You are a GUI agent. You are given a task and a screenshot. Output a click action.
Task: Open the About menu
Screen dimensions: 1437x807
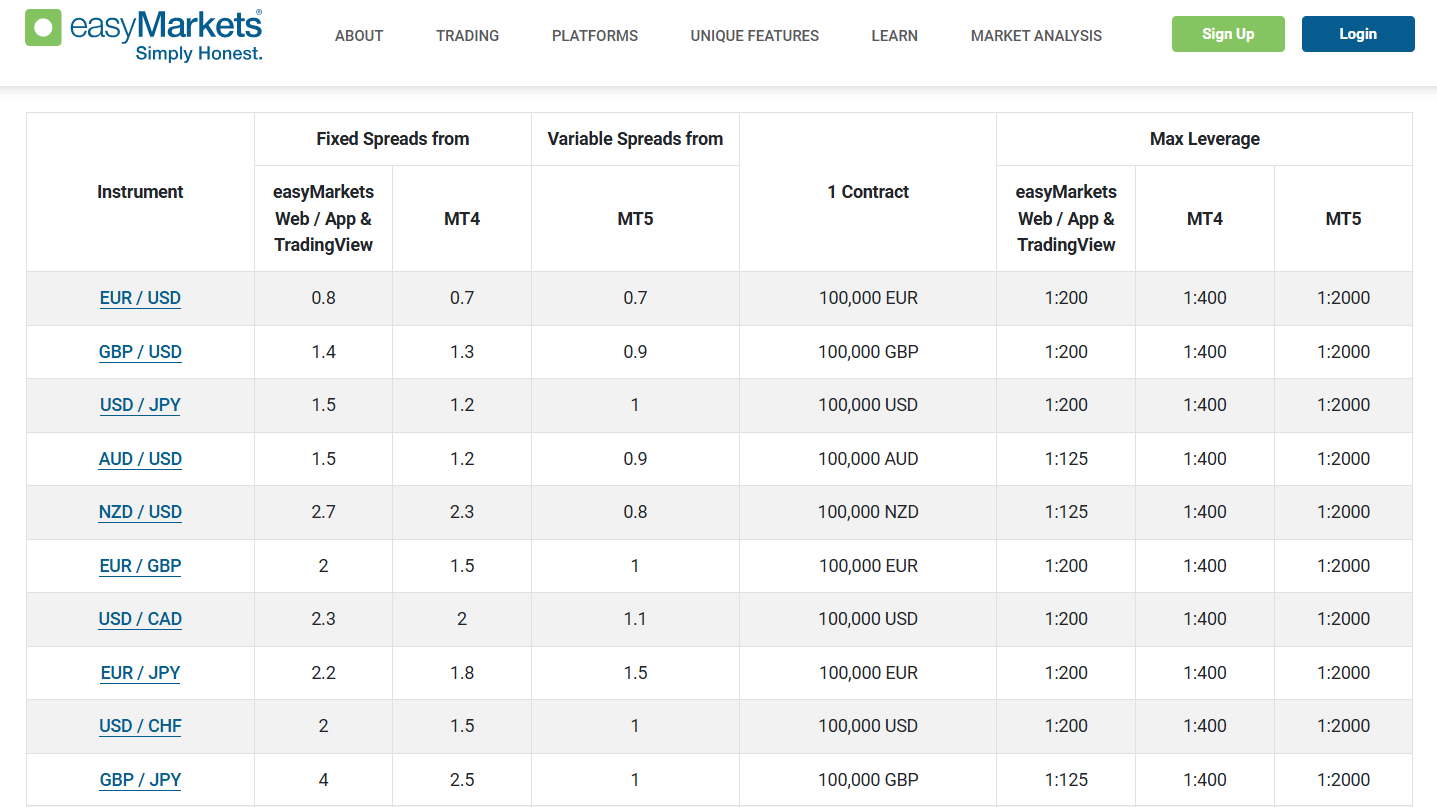click(359, 36)
